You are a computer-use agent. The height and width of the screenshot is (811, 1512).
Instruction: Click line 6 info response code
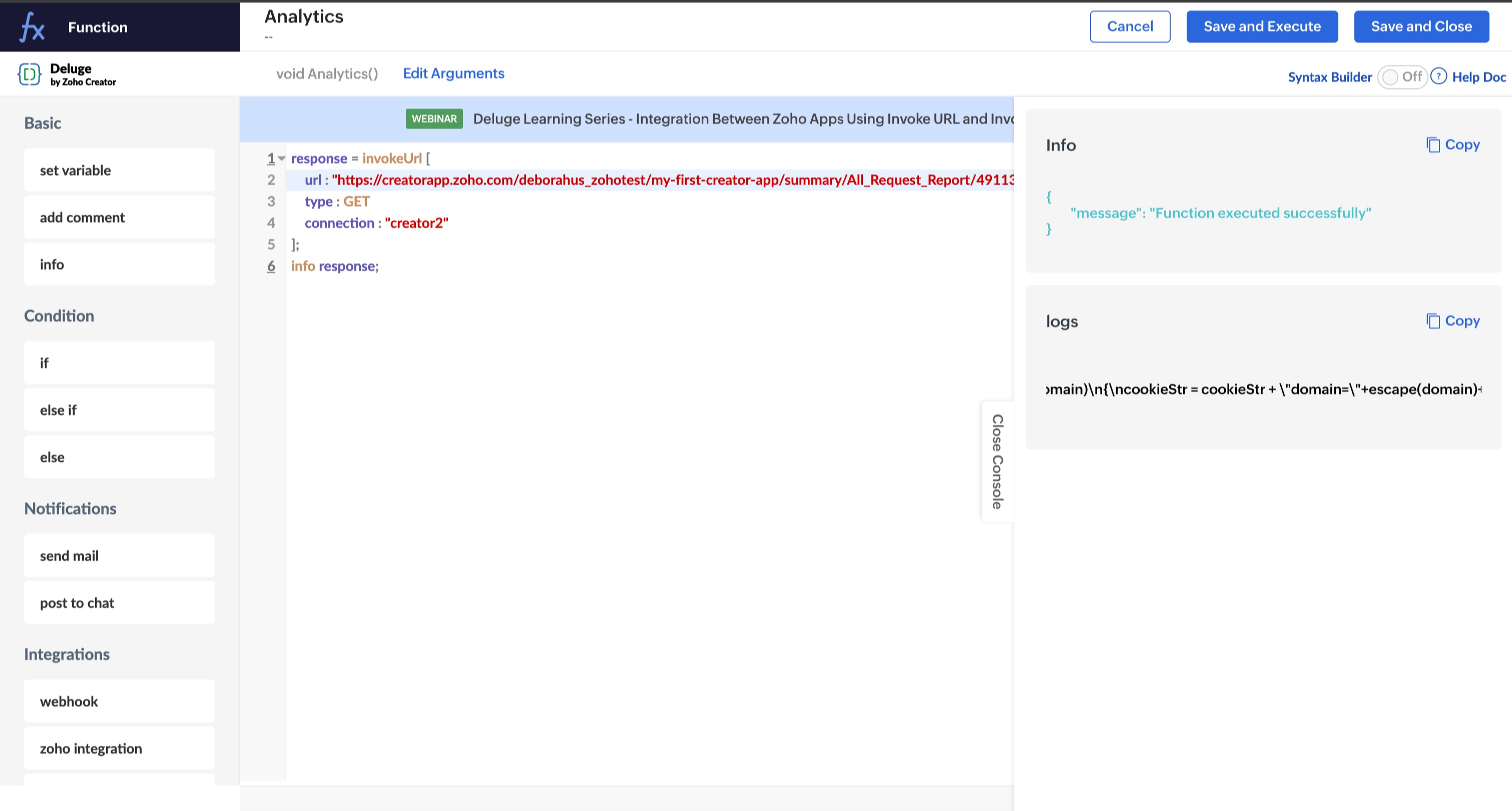pos(334,266)
